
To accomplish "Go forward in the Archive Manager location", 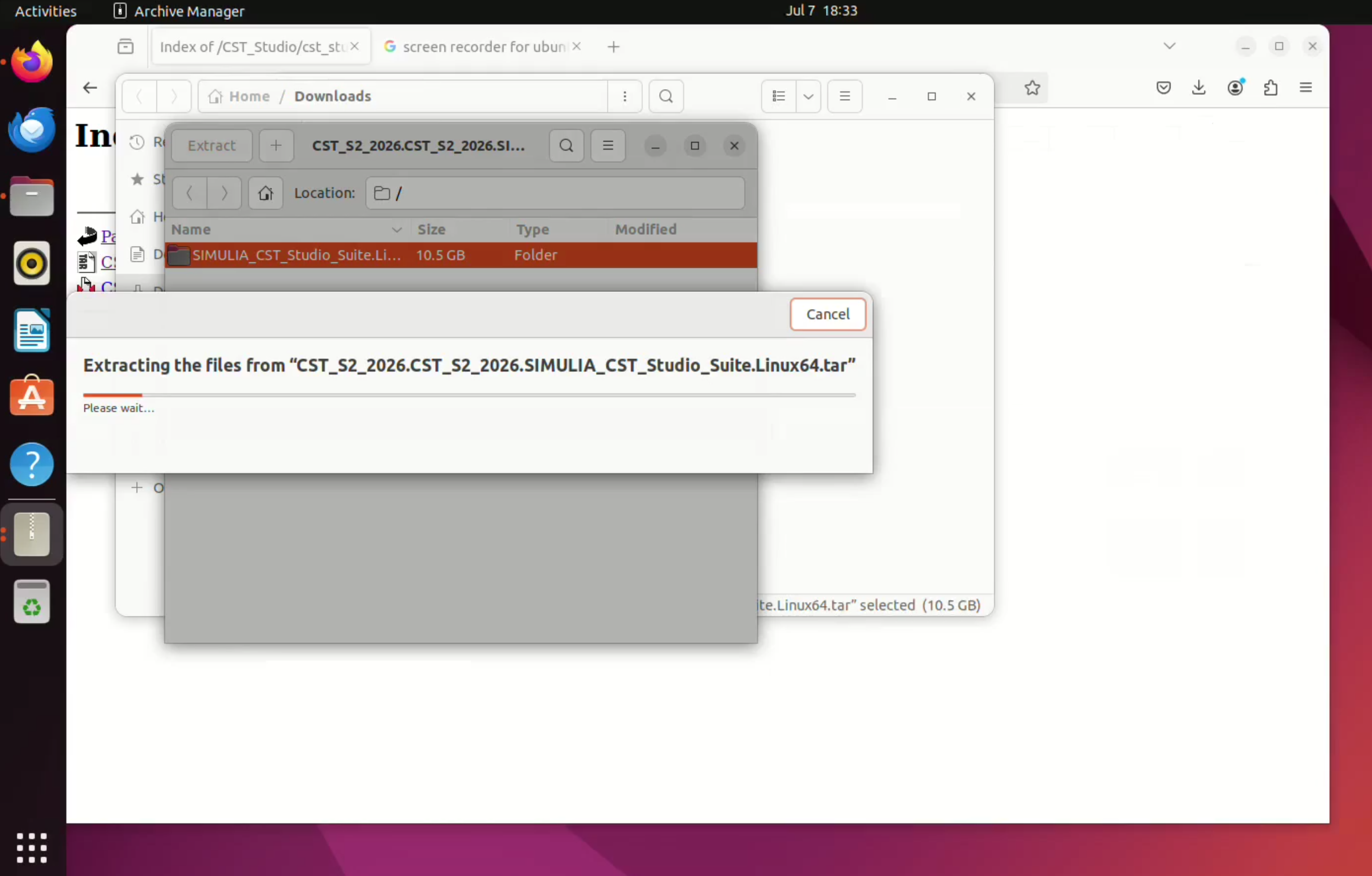I will tap(224, 193).
